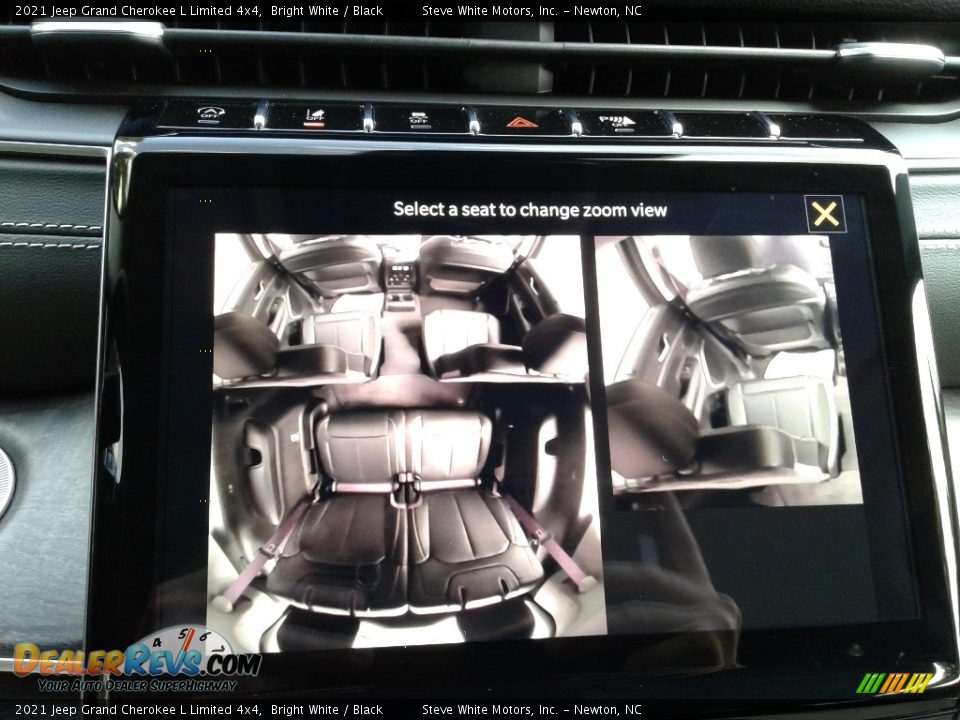Tap 'Select a seat to change zoom view' heading

click(529, 209)
